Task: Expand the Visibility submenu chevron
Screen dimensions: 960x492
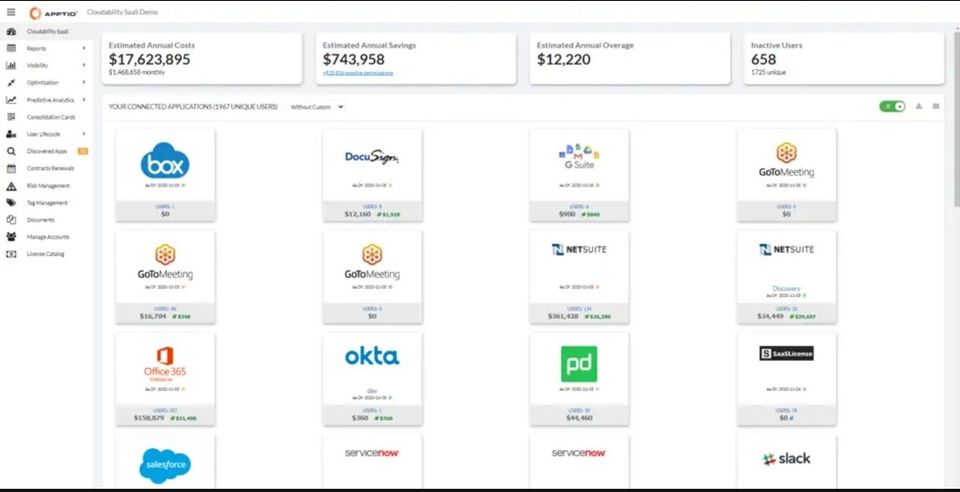Action: [84, 65]
